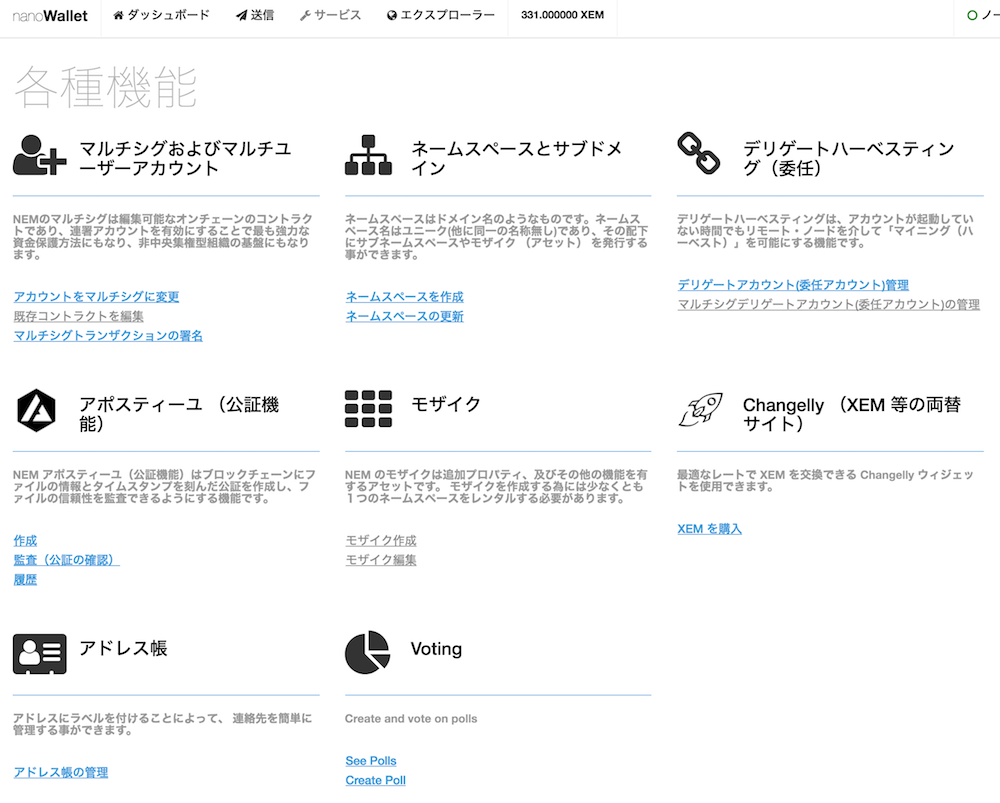1000x803 pixels.
Task: Open the 送信 menu item
Action: 254,15
